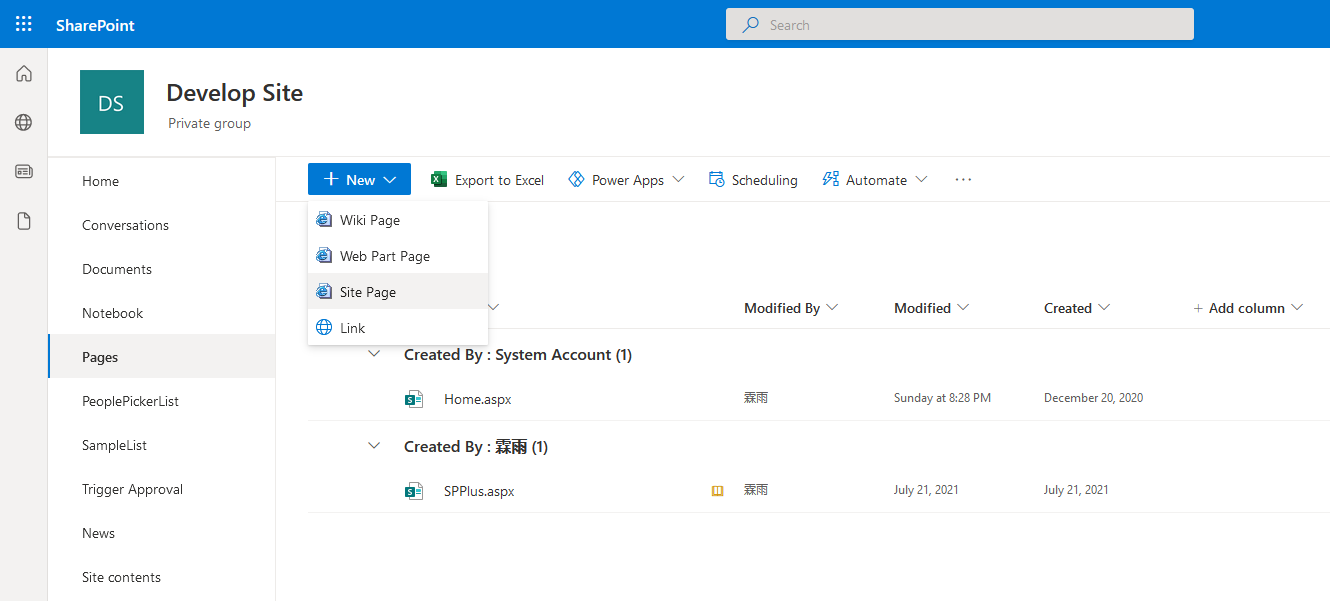The image size is (1330, 601).
Task: Click the Excel icon on Export to Excel
Action: [438, 179]
